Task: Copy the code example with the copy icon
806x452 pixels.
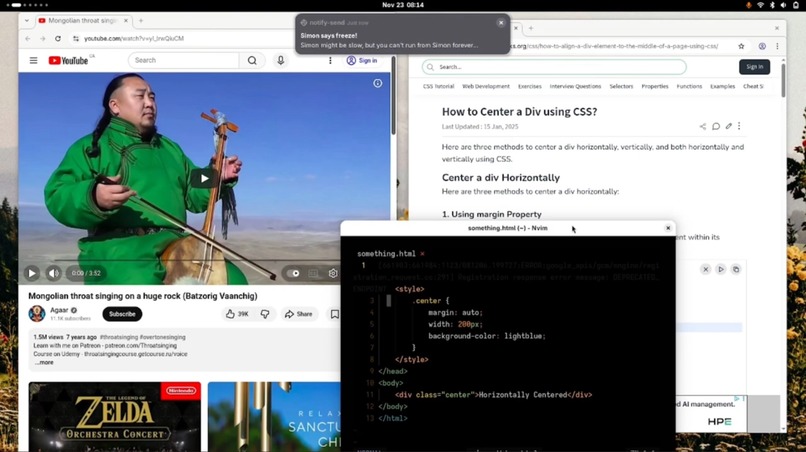Action: [x=736, y=269]
